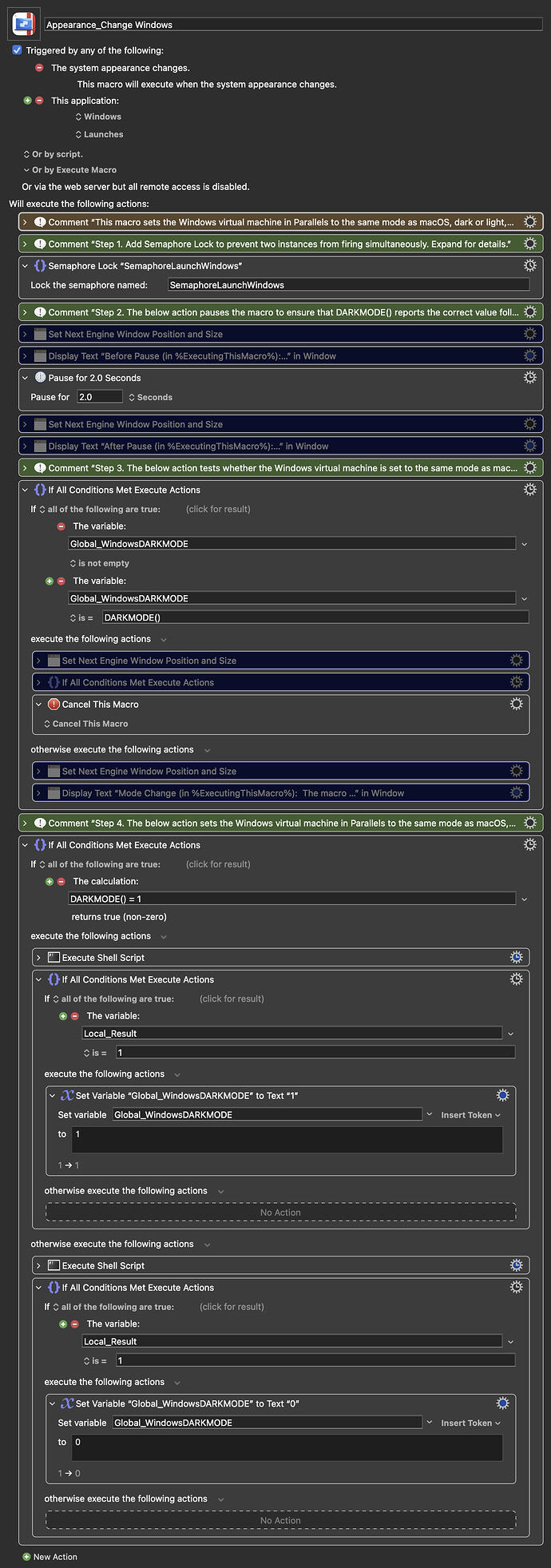This screenshot has height=1568, width=551.
Task: Select the Step 3 comment action row
Action: point(280,468)
